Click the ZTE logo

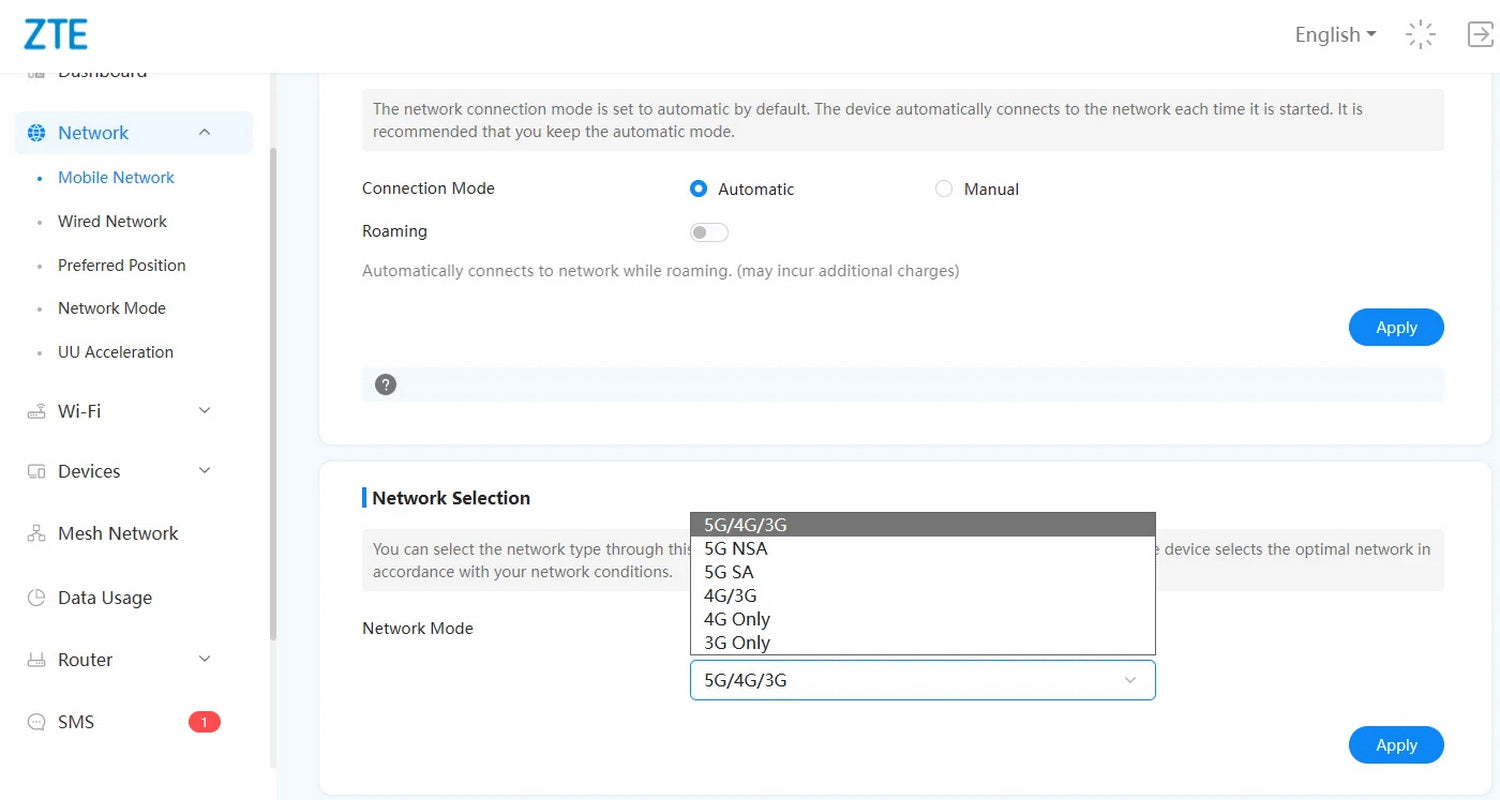(x=56, y=34)
